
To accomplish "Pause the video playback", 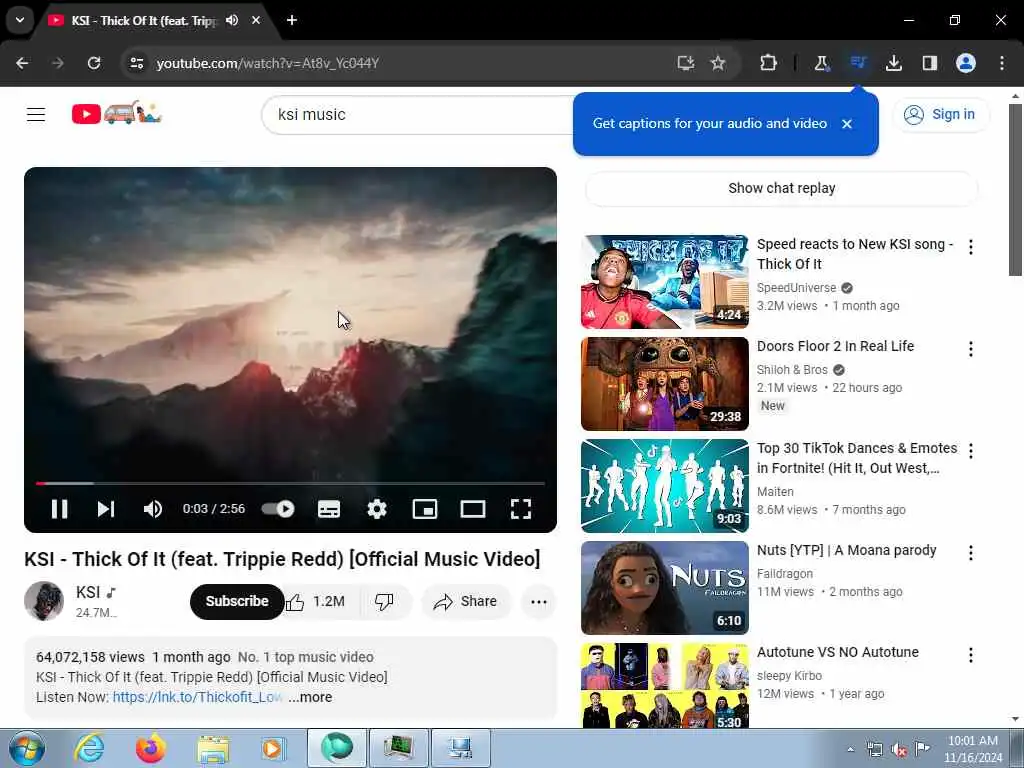I will pyautogui.click(x=59, y=509).
